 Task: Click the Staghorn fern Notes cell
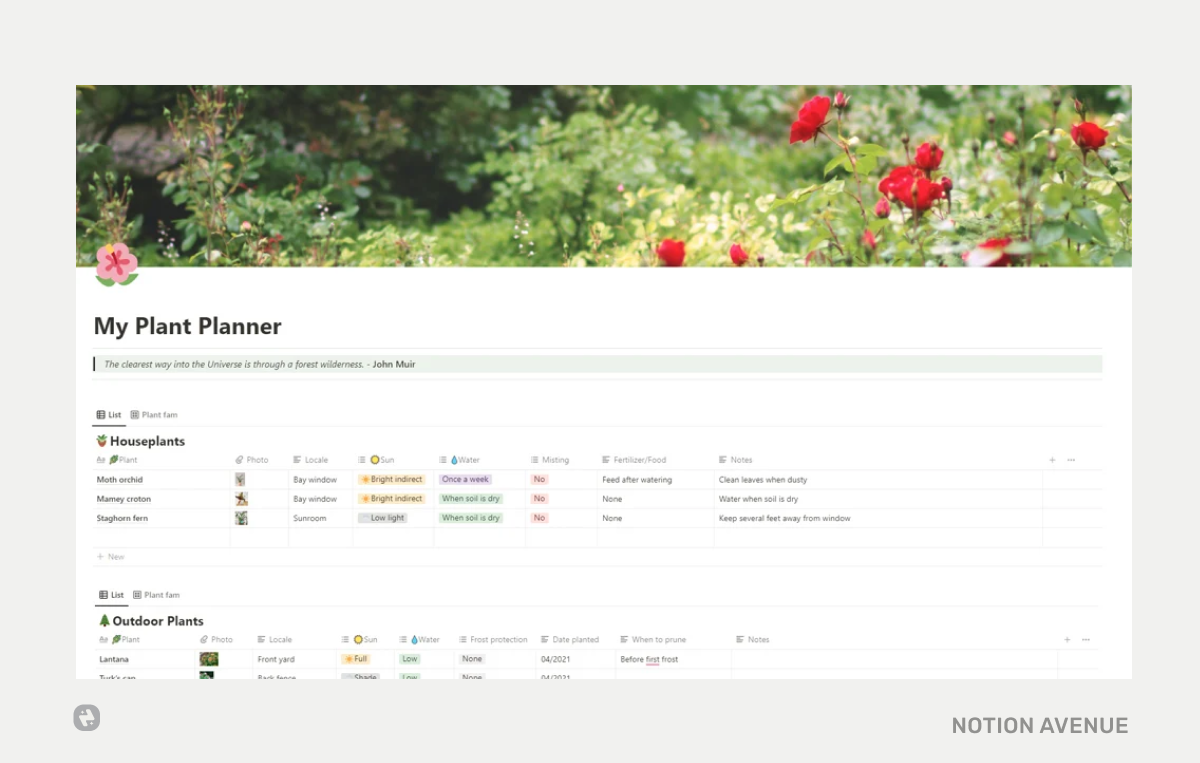point(790,517)
